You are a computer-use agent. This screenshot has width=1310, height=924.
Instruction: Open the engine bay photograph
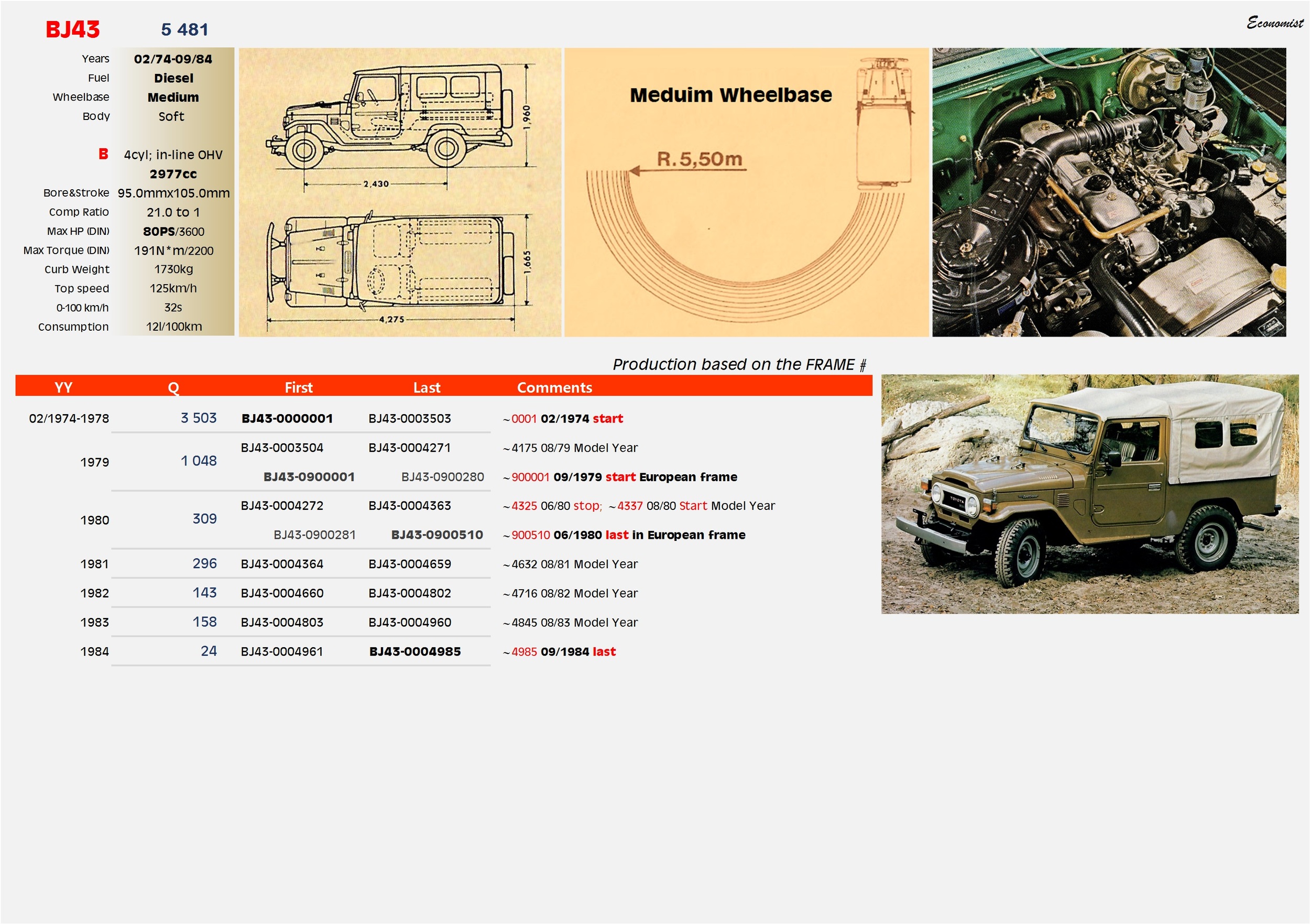1109,192
